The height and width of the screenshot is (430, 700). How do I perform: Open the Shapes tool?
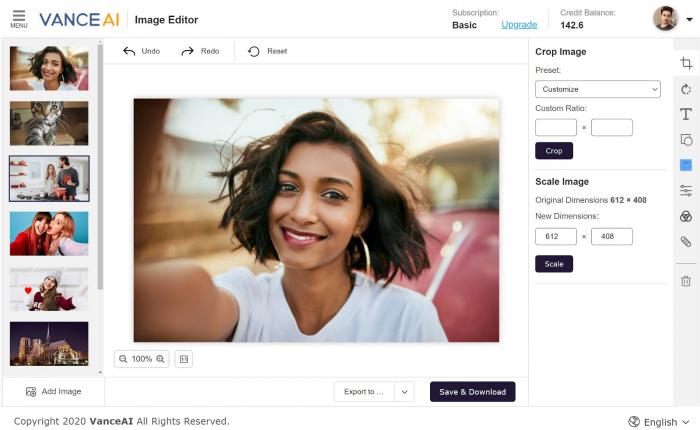pos(686,140)
